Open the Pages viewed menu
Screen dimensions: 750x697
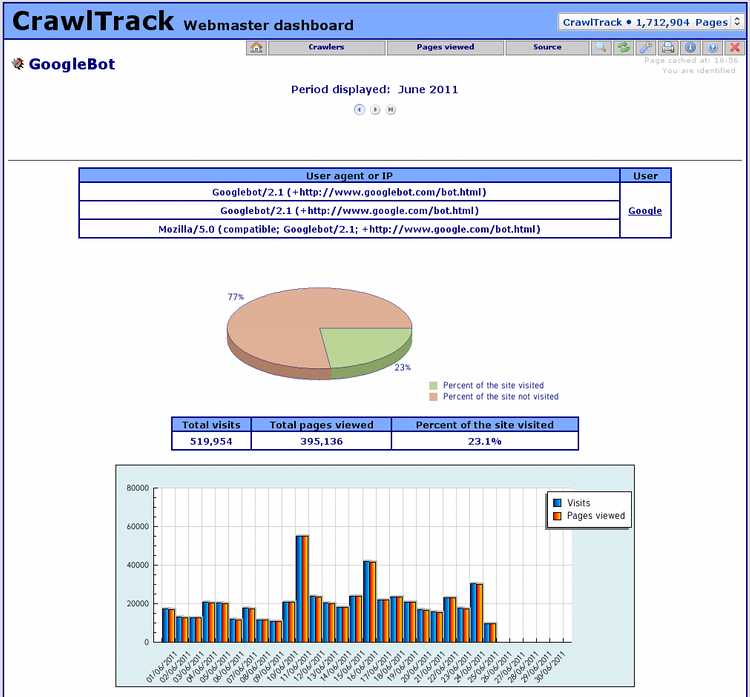coord(445,47)
